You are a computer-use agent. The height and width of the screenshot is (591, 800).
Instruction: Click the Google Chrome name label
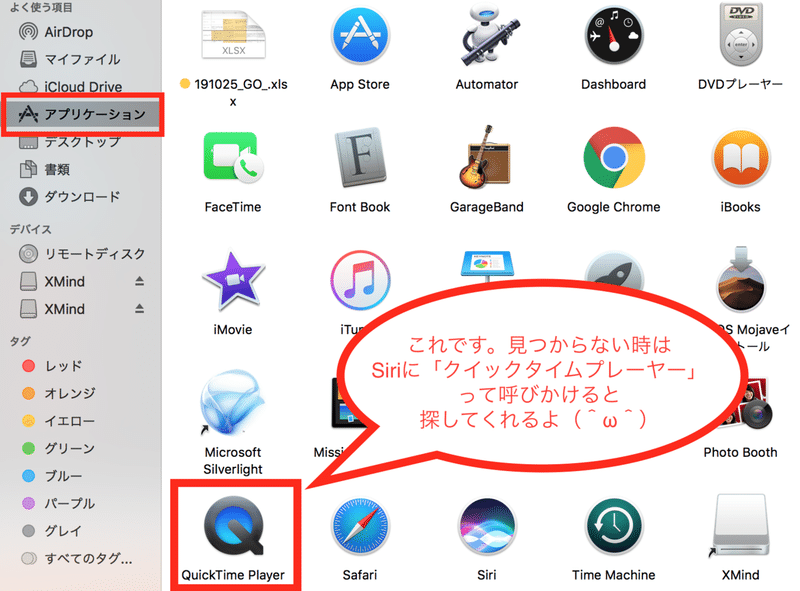[x=614, y=207]
